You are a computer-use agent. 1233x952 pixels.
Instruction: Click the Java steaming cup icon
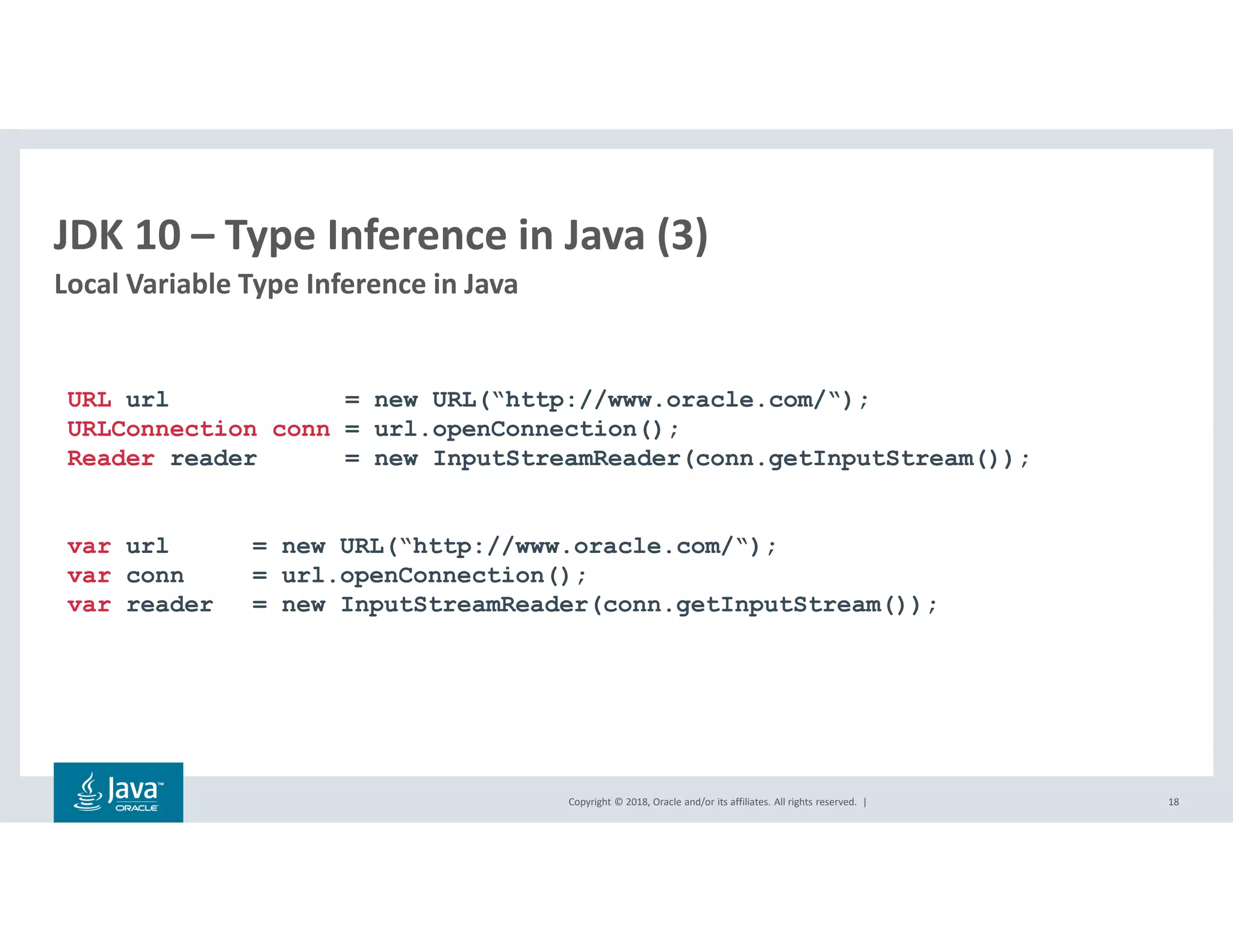(x=88, y=792)
